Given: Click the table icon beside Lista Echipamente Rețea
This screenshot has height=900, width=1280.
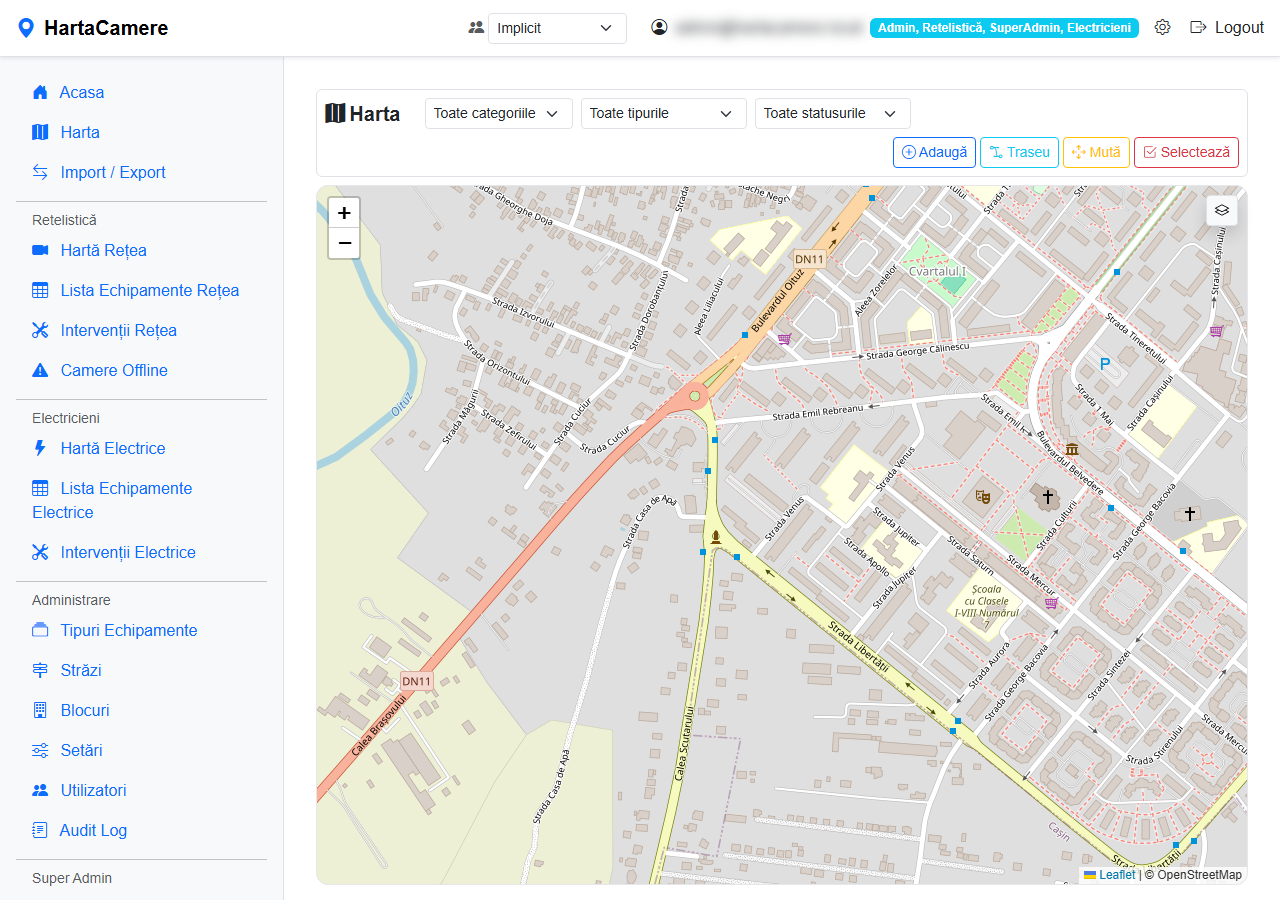Looking at the screenshot, I should point(40,290).
